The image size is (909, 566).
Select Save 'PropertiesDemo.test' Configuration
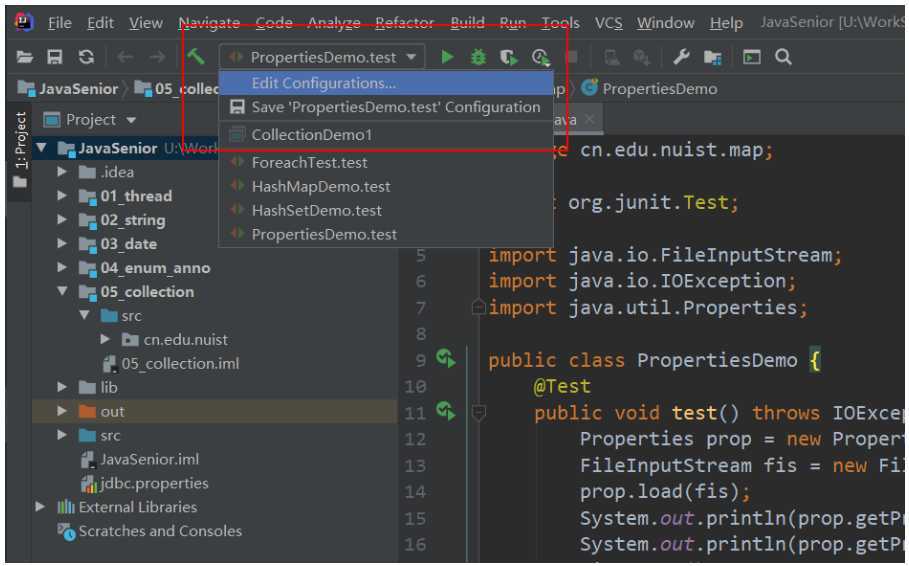click(386, 107)
